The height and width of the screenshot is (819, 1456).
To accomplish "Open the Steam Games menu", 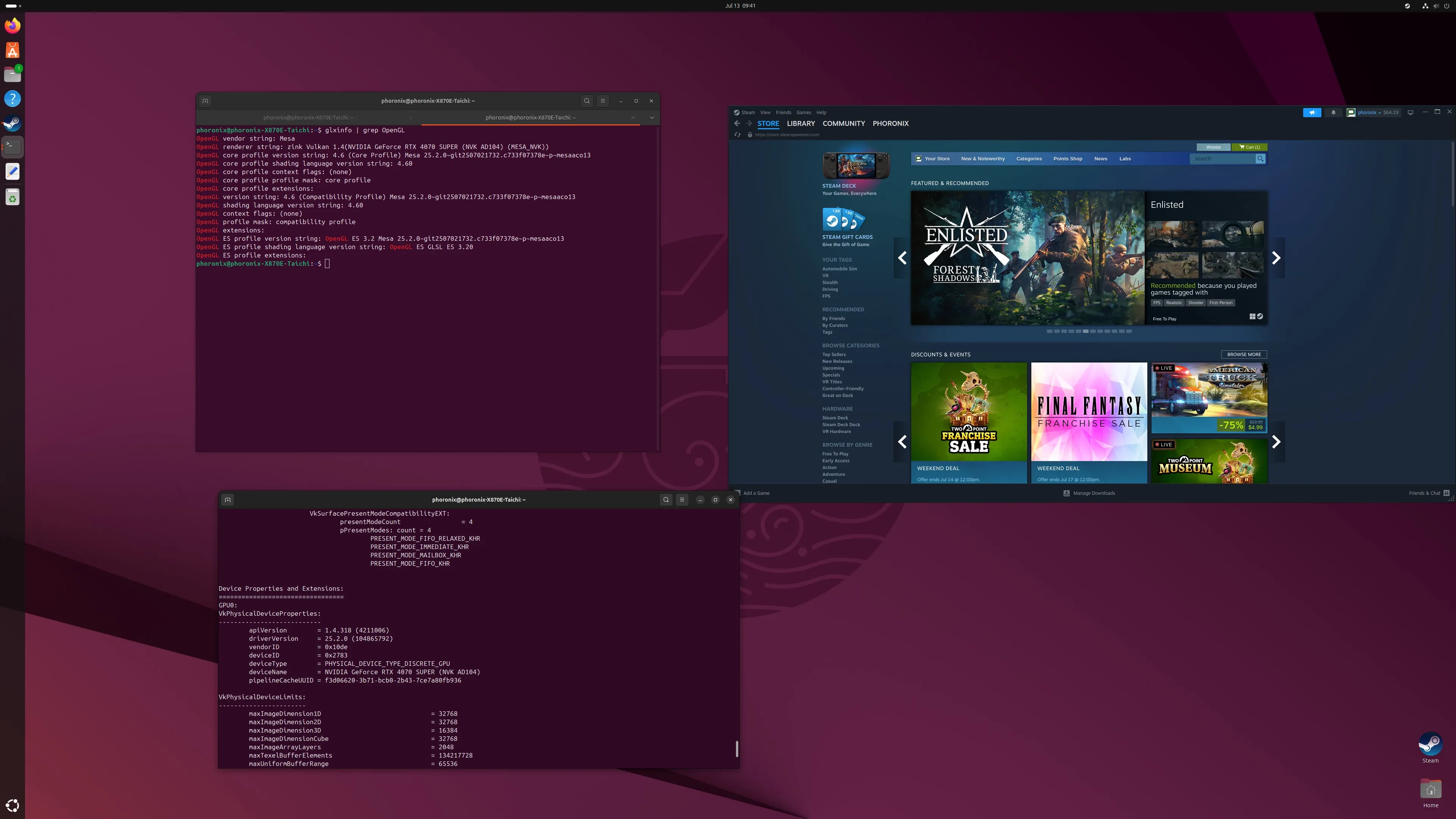I will 803,113.
